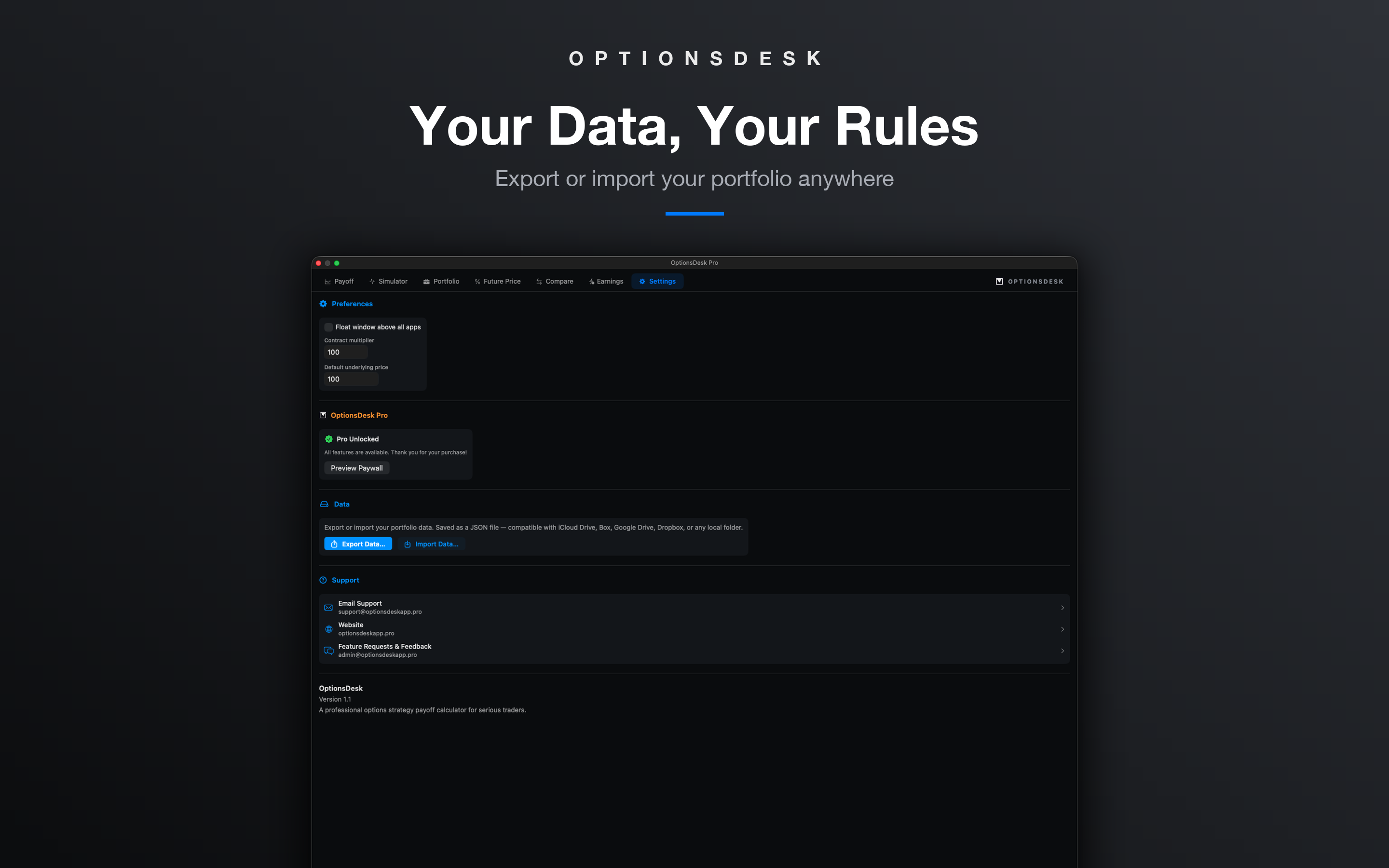Edit the Default underlying price field
1389x868 pixels.
[351, 380]
